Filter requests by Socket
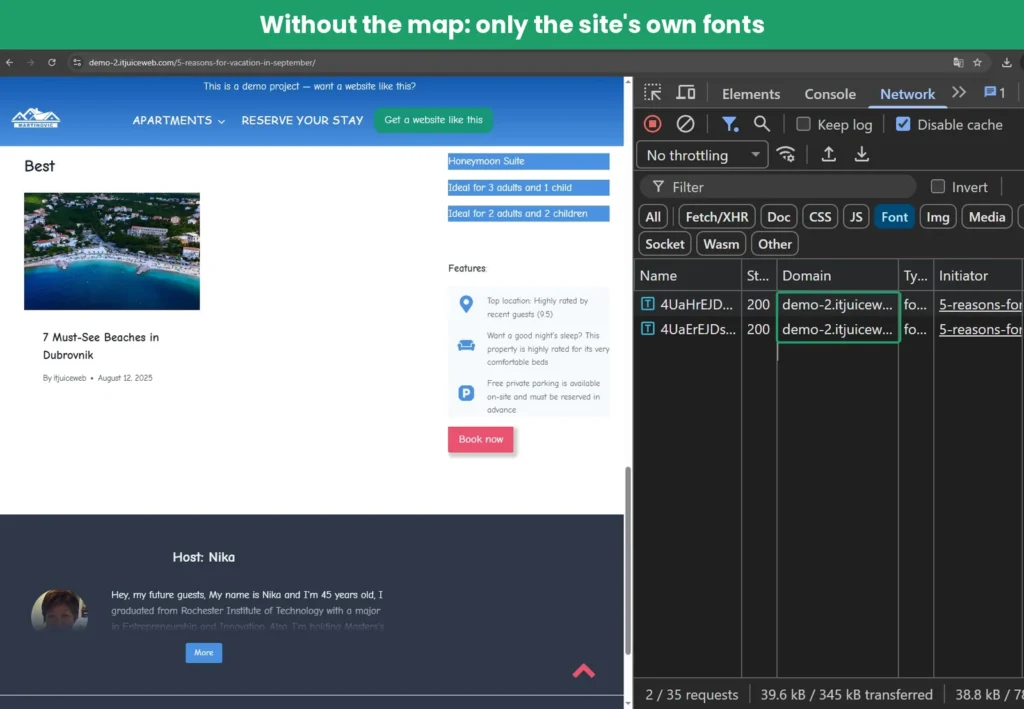 [x=665, y=244]
